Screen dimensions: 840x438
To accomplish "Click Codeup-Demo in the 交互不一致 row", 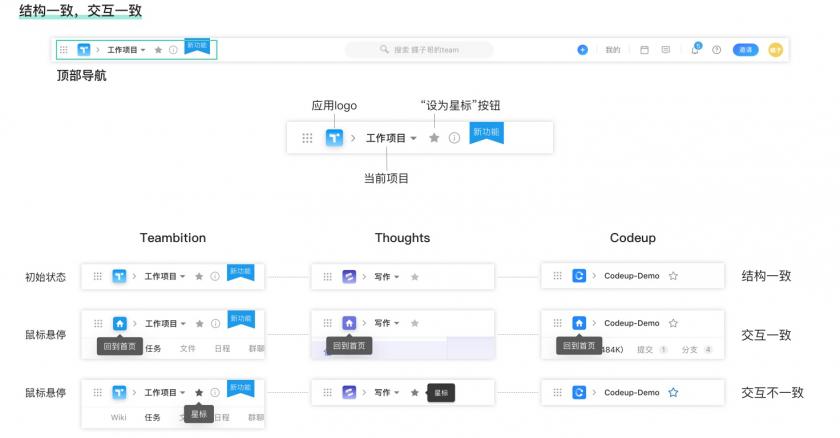I will [x=632, y=392].
